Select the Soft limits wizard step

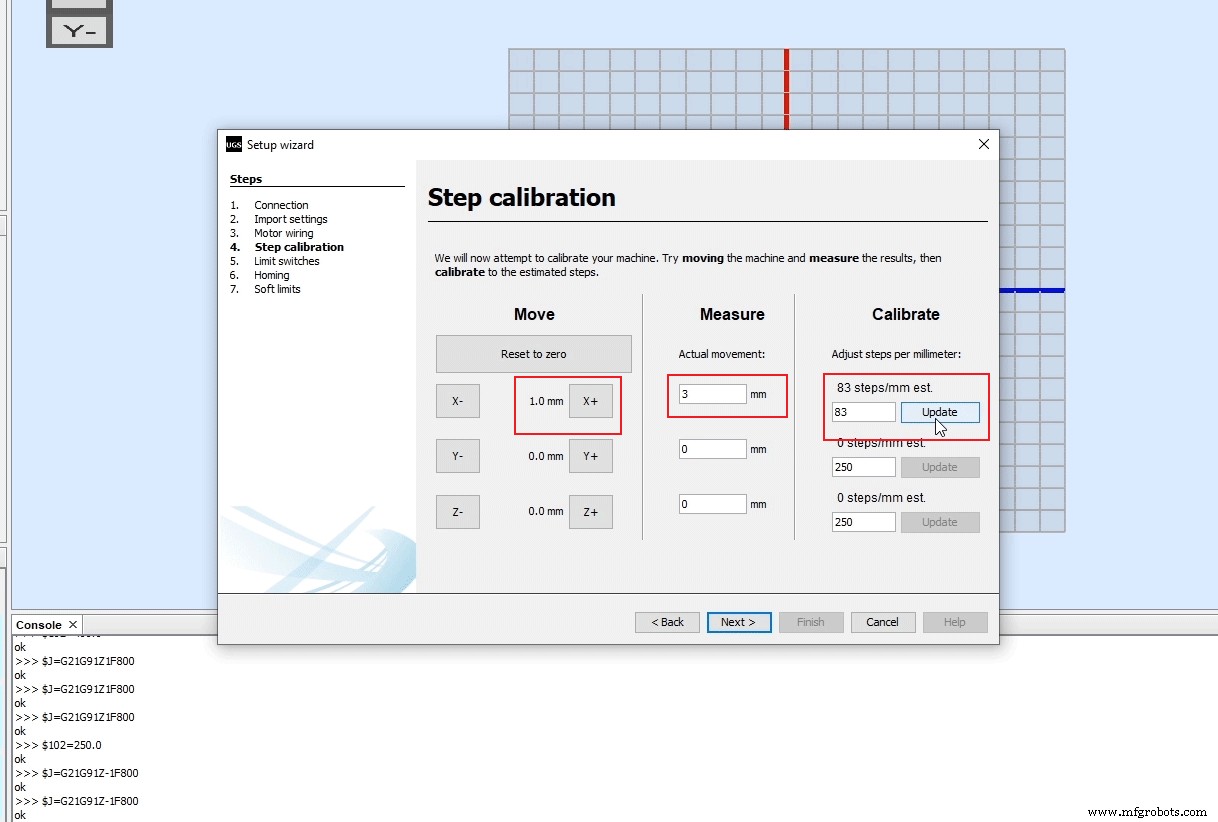(277, 289)
